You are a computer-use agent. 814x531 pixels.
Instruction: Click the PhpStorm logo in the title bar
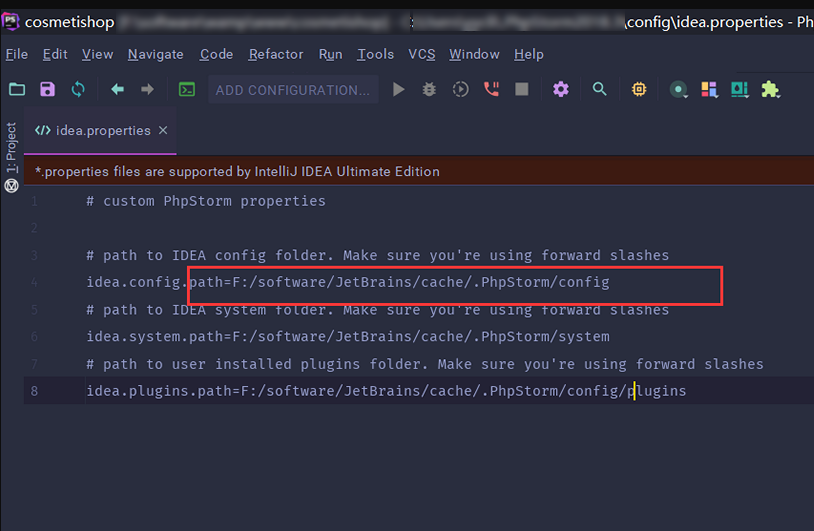click(10, 22)
